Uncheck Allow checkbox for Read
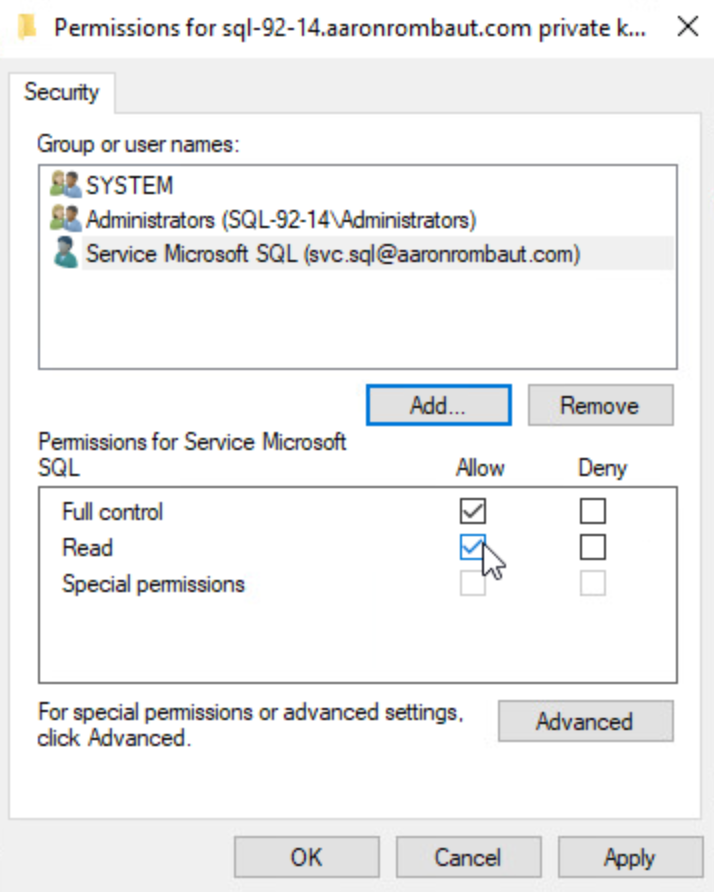The height and width of the screenshot is (892, 714). point(472,547)
